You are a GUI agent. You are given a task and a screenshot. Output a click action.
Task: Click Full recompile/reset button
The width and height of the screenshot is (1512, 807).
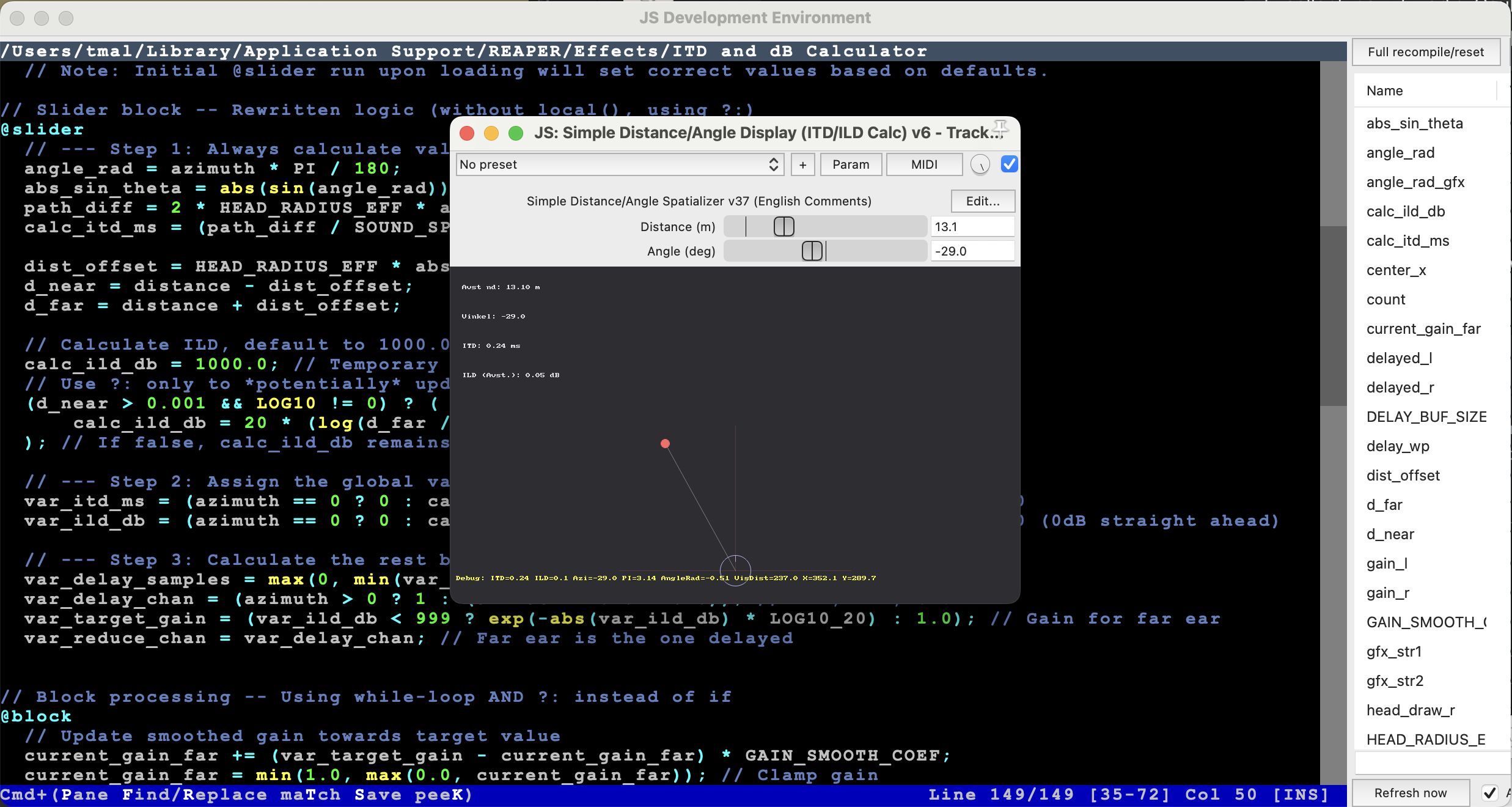pyautogui.click(x=1425, y=52)
